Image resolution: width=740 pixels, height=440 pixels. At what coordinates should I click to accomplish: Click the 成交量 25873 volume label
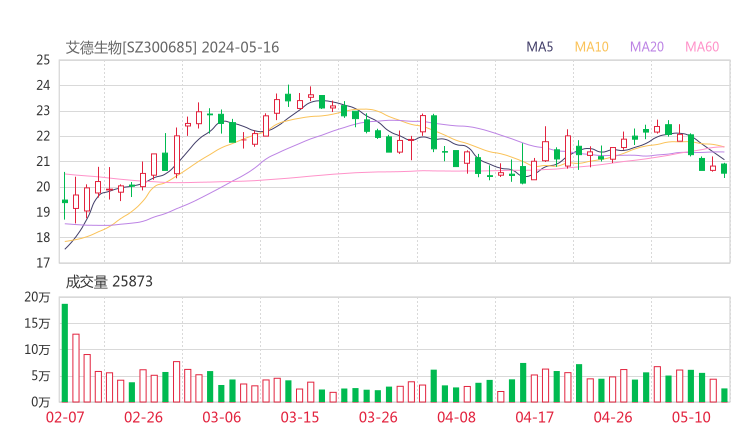[109, 282]
